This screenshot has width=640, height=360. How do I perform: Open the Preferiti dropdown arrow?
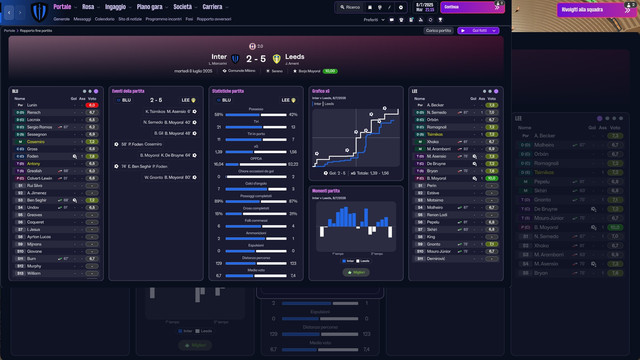(x=383, y=20)
